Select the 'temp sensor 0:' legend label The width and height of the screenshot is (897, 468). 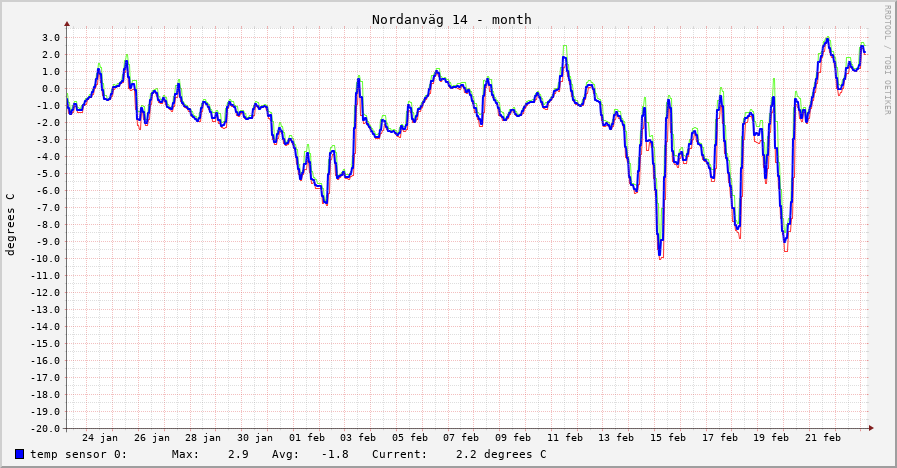tap(78, 454)
